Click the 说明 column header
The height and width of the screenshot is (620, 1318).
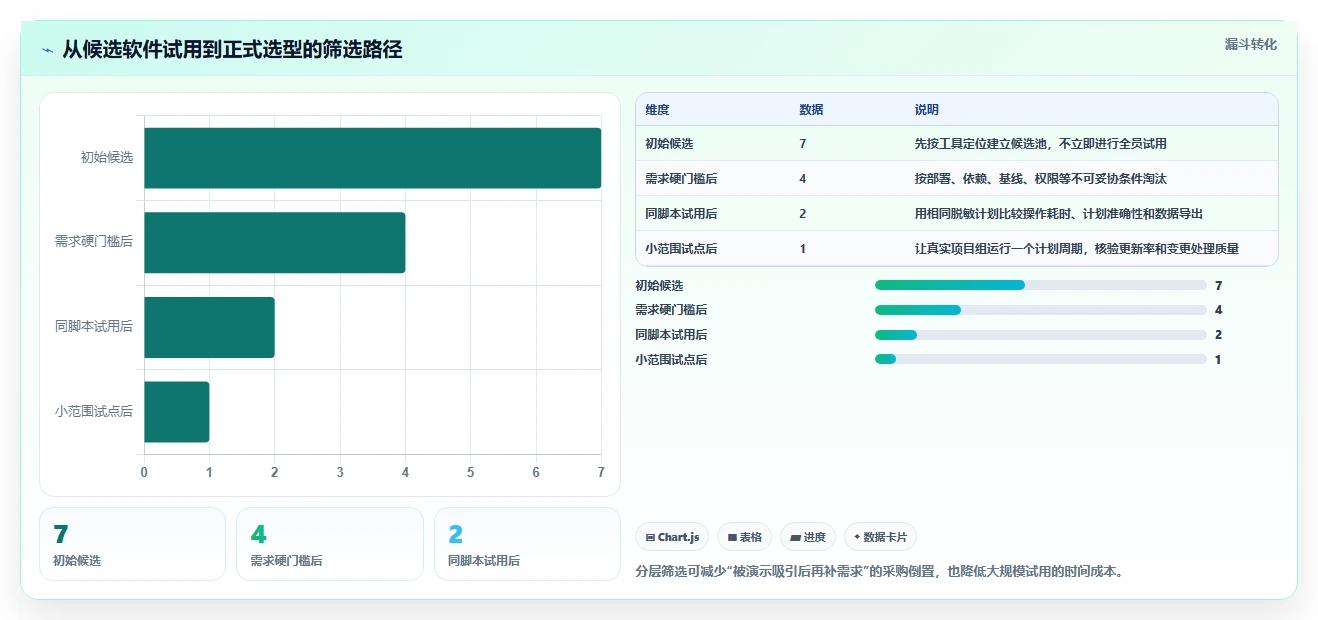927,110
